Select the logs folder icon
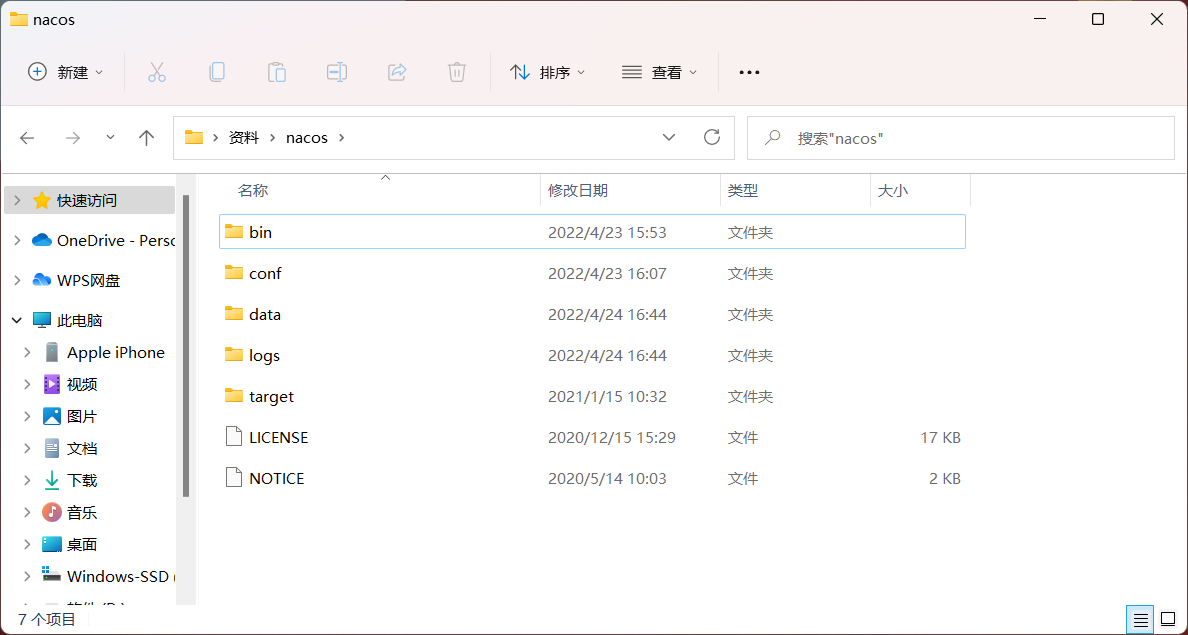Screen dimensions: 1188x635 point(233,354)
